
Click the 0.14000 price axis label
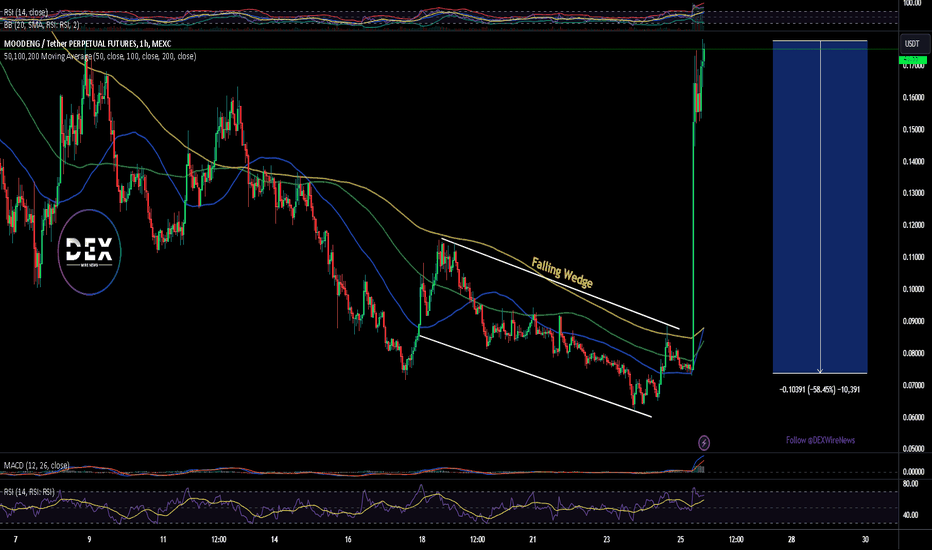[914, 162]
